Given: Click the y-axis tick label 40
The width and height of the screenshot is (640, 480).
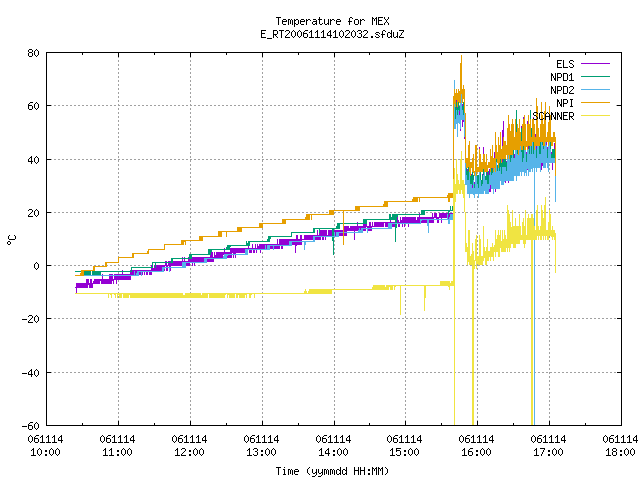Looking at the screenshot, I should click(x=33, y=160).
